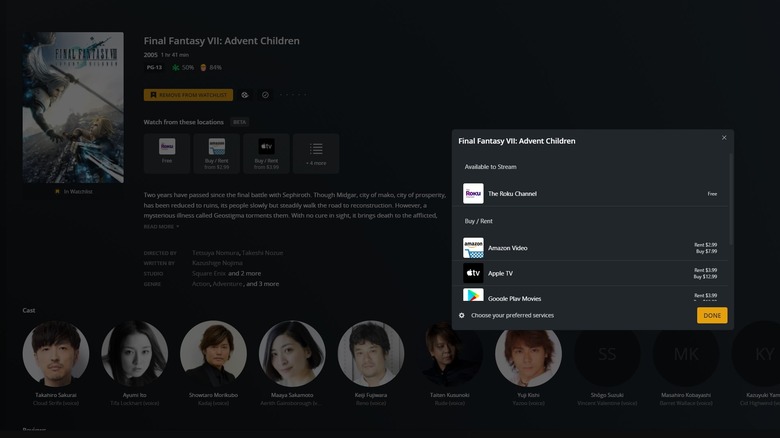The height and width of the screenshot is (438, 780).
Task: Open director Tetsuya Nomura's page
Action: (x=217, y=253)
